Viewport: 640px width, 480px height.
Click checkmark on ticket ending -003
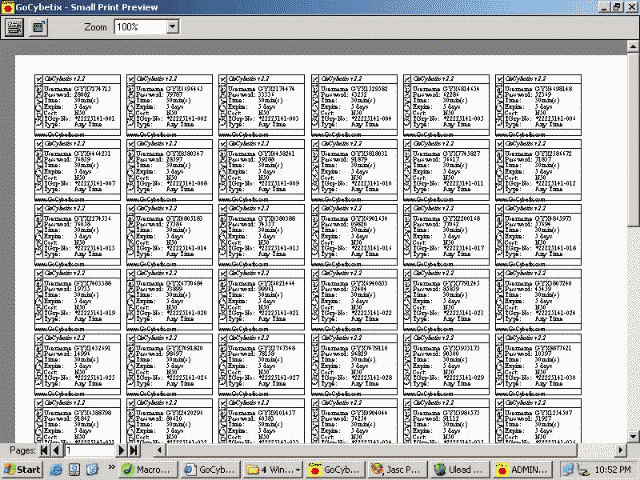(223, 79)
